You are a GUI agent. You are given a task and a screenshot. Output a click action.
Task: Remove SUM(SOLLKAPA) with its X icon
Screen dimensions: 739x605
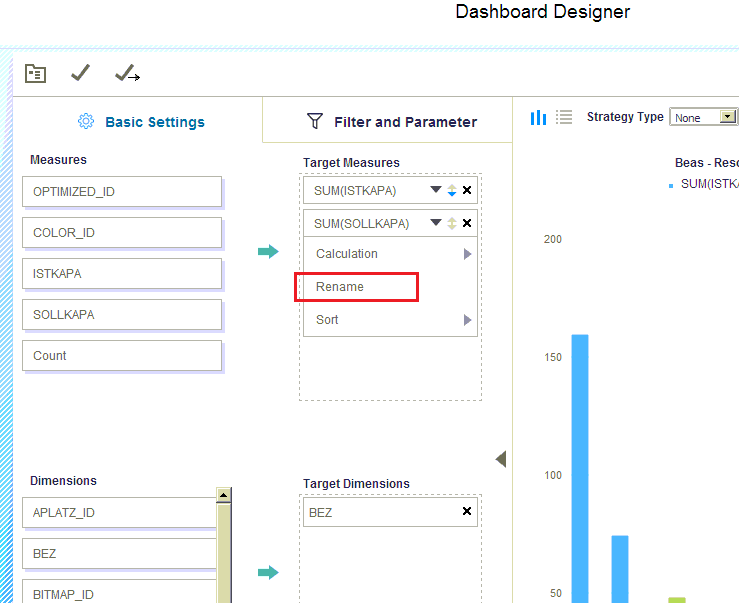pos(467,223)
